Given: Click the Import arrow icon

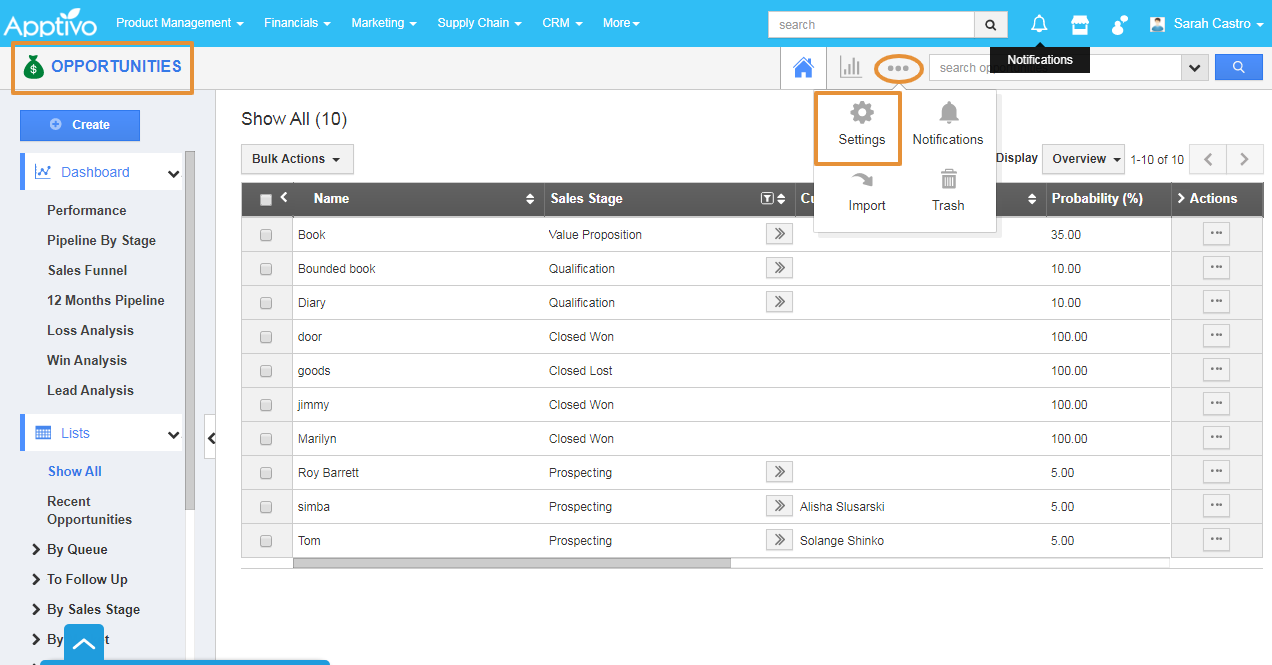Looking at the screenshot, I should pos(862,180).
